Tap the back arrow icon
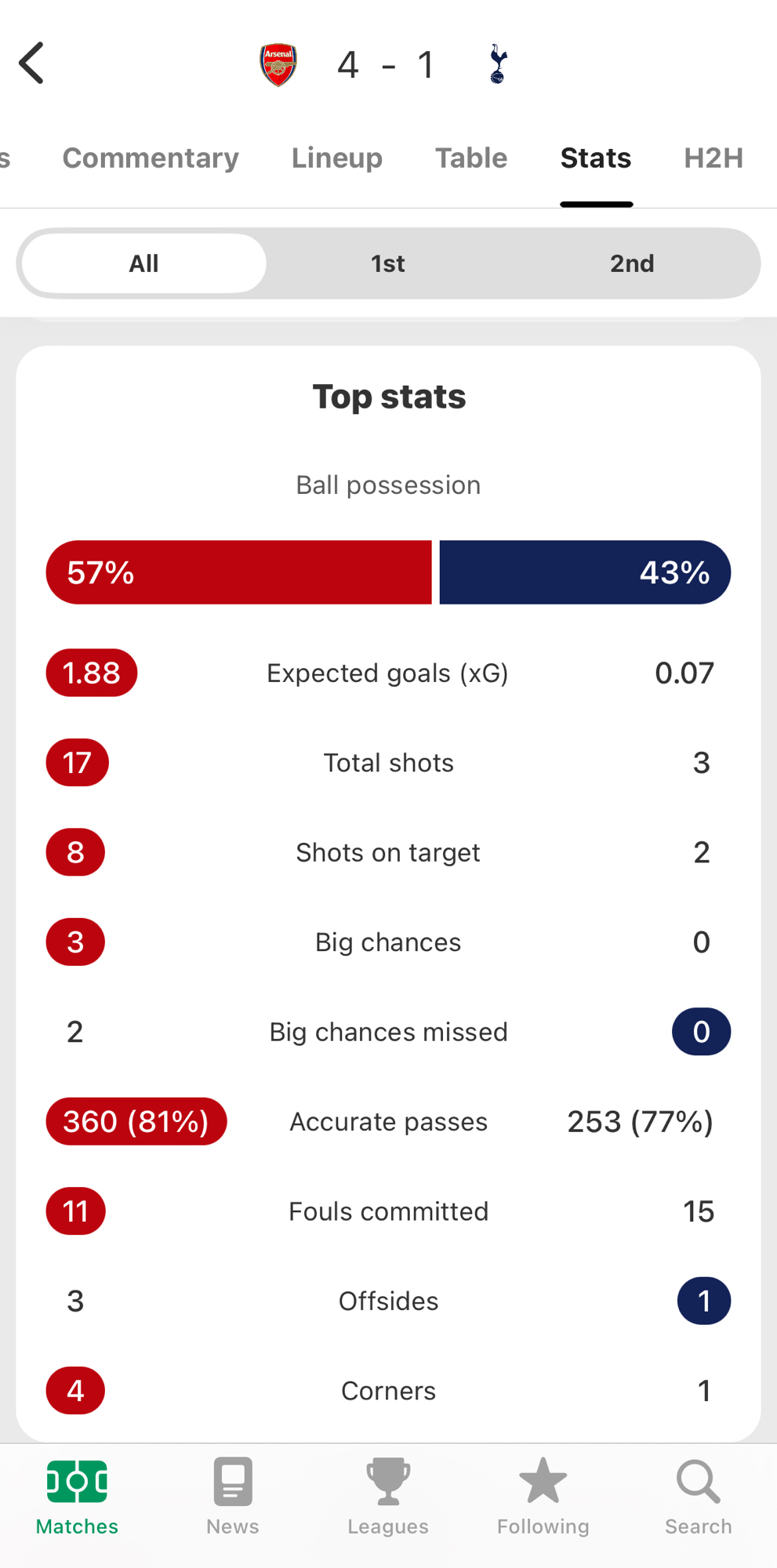This screenshot has height=1568, width=777. click(x=33, y=64)
